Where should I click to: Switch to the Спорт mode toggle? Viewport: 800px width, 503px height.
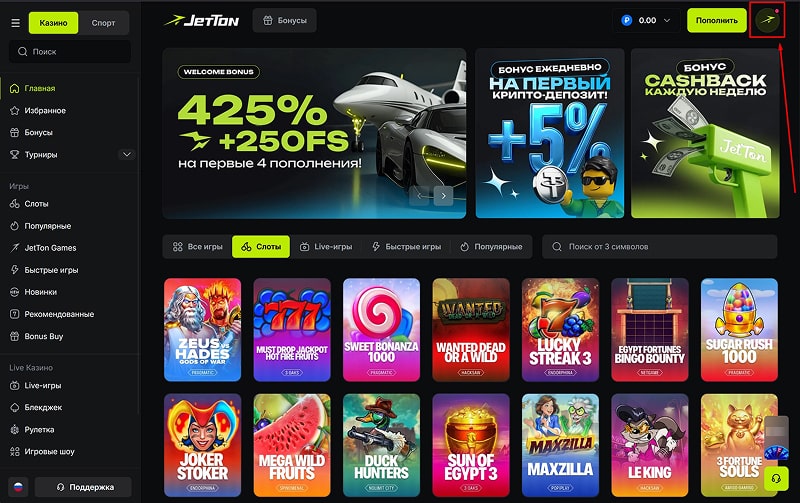click(x=103, y=23)
